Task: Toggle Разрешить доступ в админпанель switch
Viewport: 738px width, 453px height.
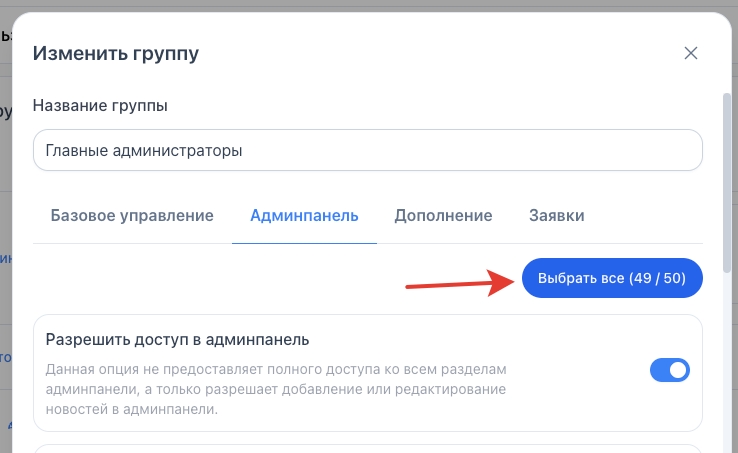Action: 670,370
